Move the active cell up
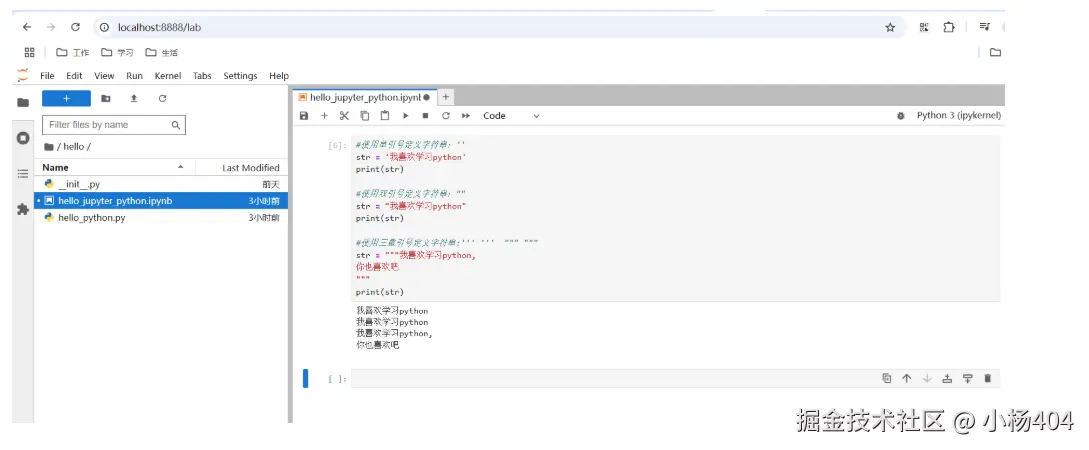1089x450 pixels. (x=906, y=378)
